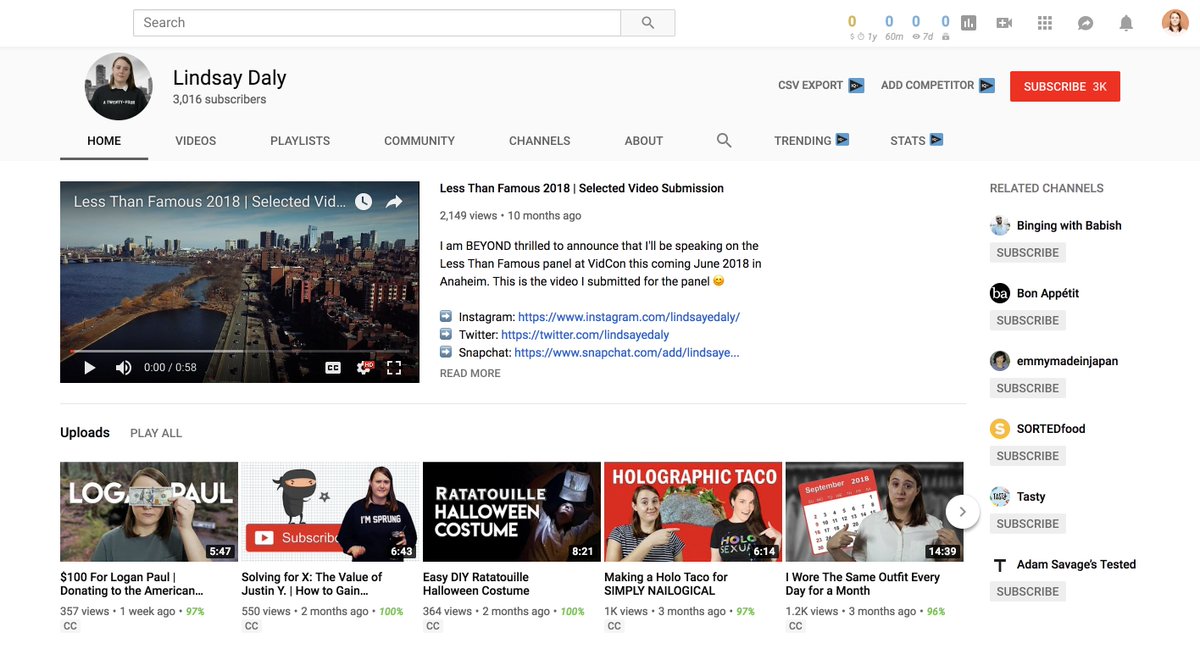This screenshot has height=649, width=1200.
Task: Click the upload video camera icon
Action: tap(1004, 23)
